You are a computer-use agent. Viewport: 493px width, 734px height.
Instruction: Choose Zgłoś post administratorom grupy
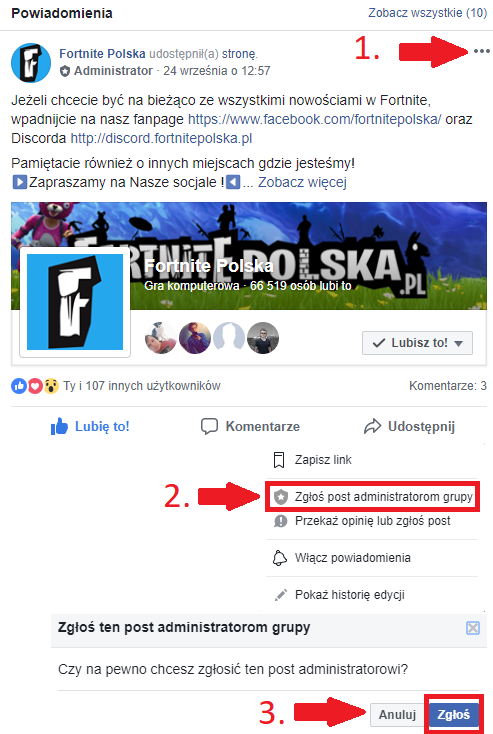[x=373, y=497]
